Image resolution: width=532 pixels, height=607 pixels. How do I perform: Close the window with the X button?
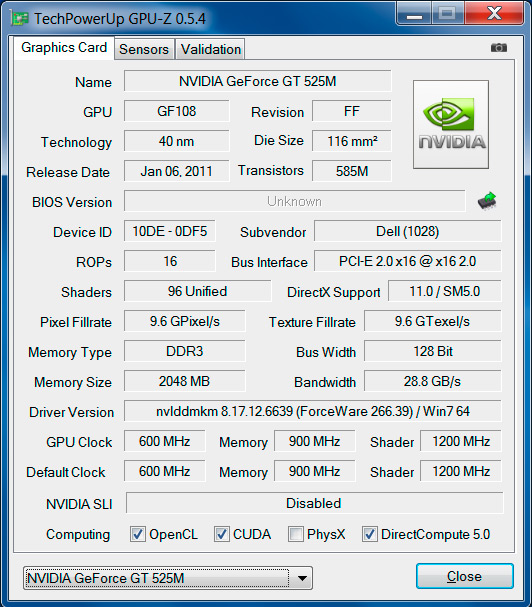[x=494, y=14]
